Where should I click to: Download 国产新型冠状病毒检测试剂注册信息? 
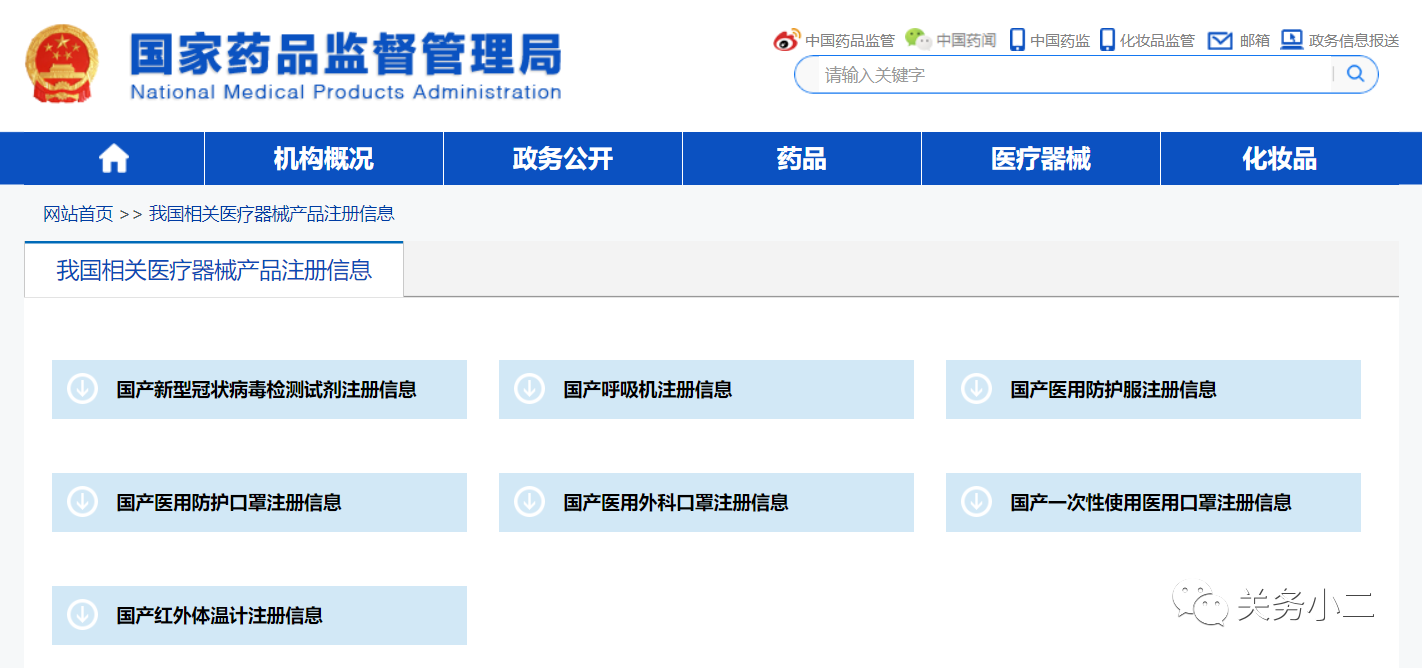pyautogui.click(x=267, y=389)
